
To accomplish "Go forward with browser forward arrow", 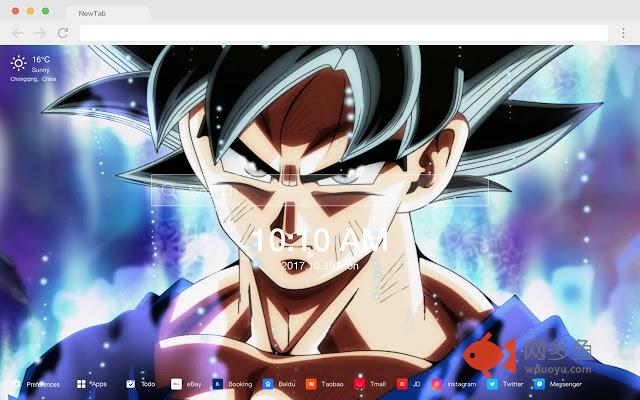I will click(40, 33).
